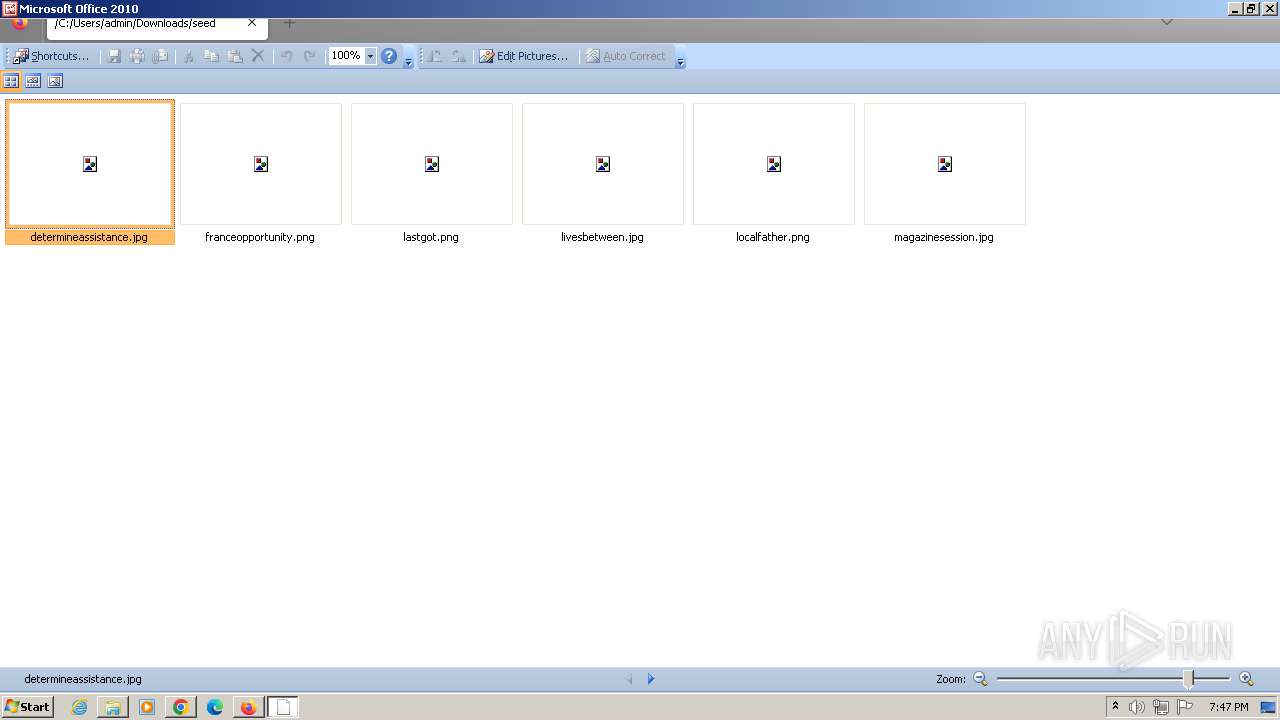Image resolution: width=1280 pixels, height=720 pixels.
Task: Click the magazinesession.jpg file name label
Action: pos(944,237)
